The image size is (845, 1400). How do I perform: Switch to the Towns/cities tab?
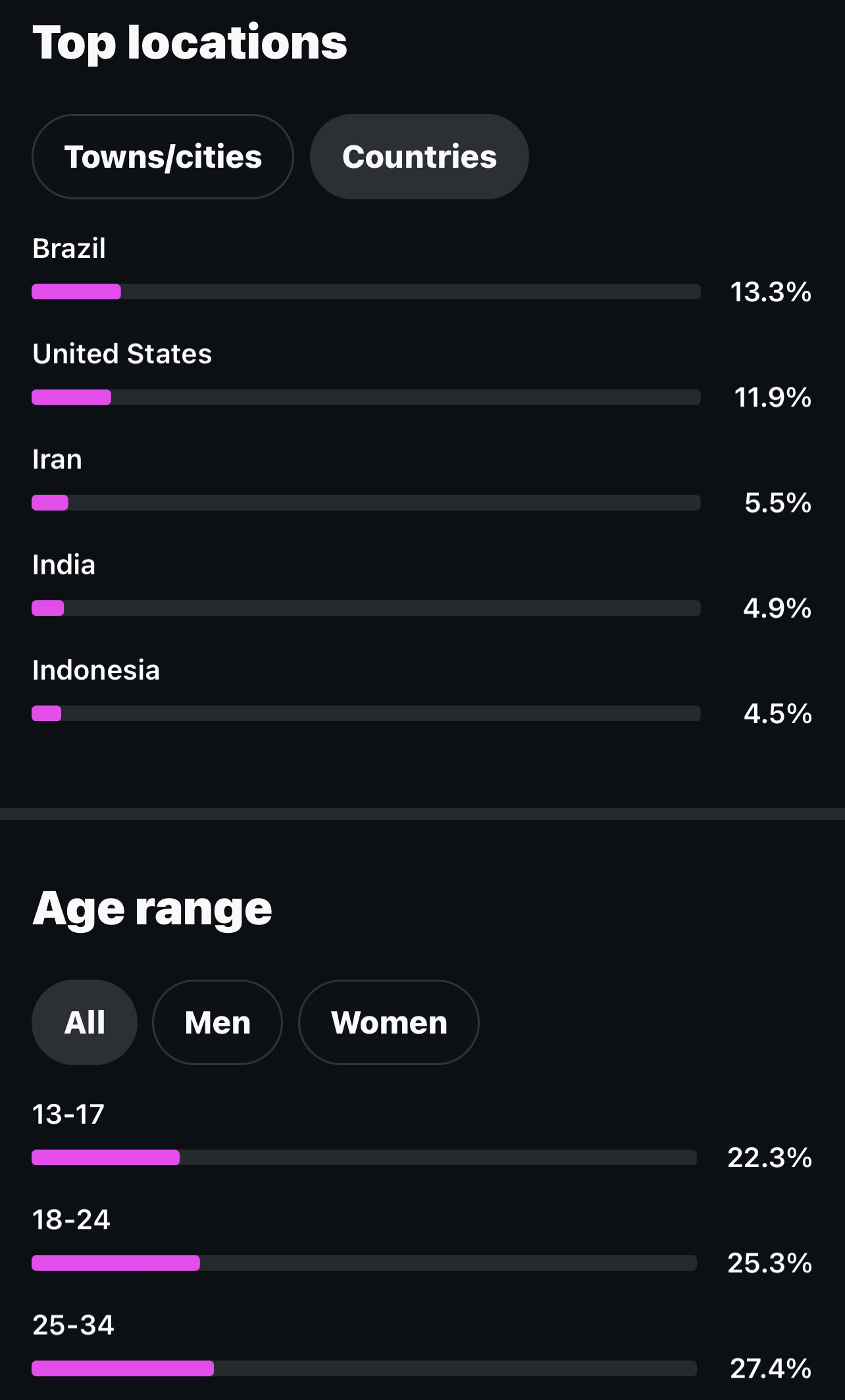tap(163, 157)
